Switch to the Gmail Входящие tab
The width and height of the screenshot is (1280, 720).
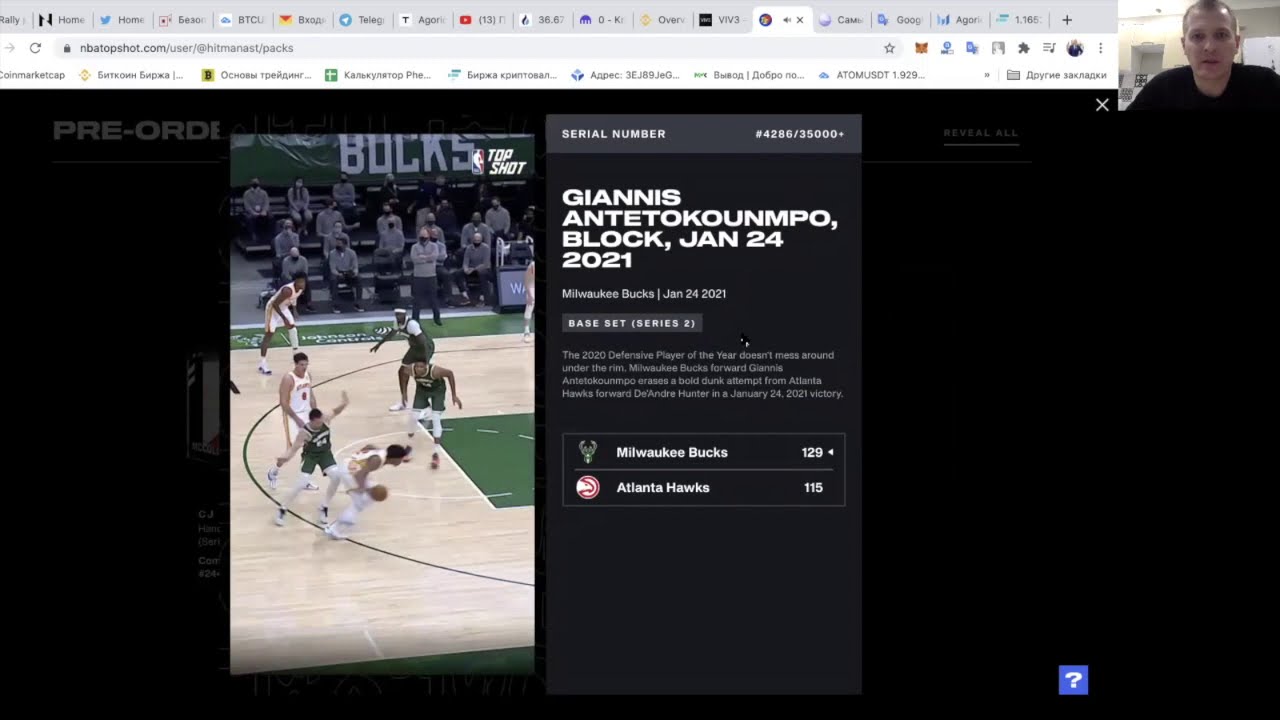coord(302,20)
